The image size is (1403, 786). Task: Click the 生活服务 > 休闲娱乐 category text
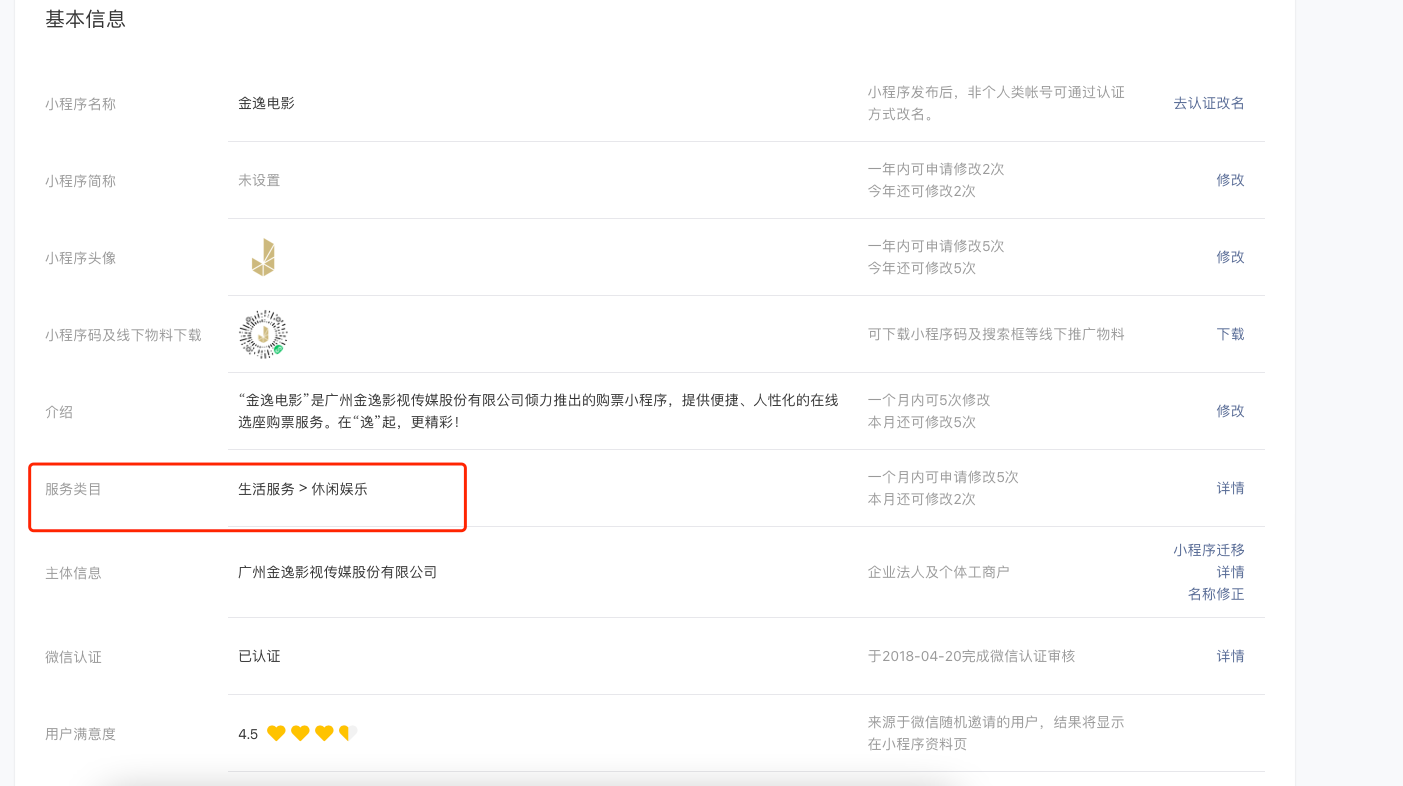(303, 489)
